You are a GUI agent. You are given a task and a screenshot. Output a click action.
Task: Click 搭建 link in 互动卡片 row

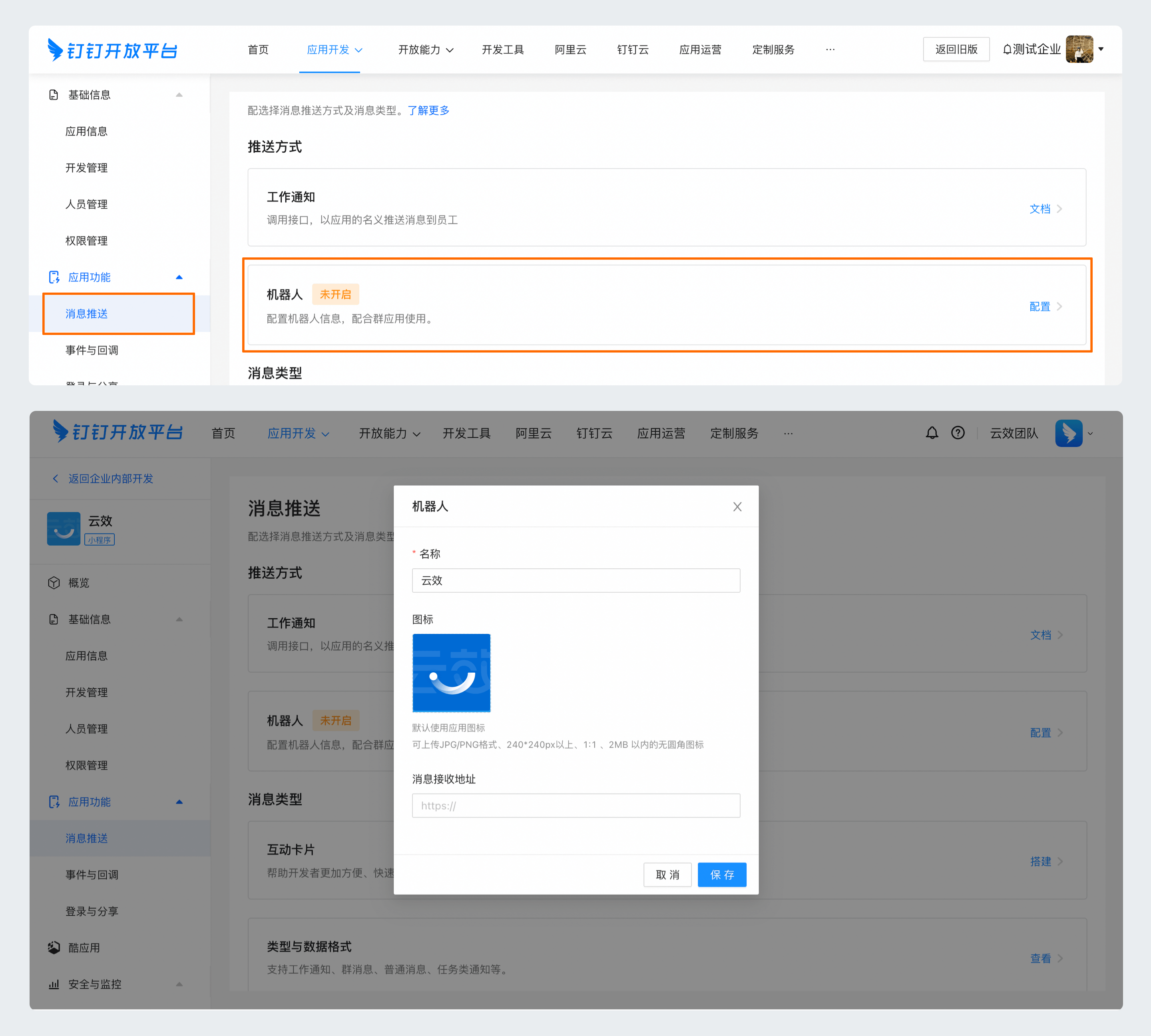coord(1041,861)
